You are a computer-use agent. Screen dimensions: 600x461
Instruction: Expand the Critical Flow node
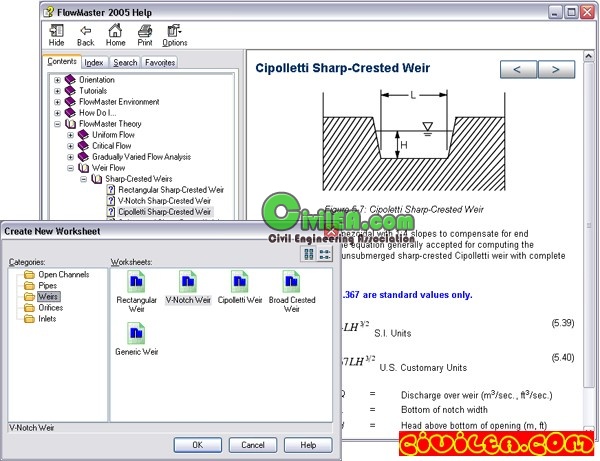[x=70, y=146]
